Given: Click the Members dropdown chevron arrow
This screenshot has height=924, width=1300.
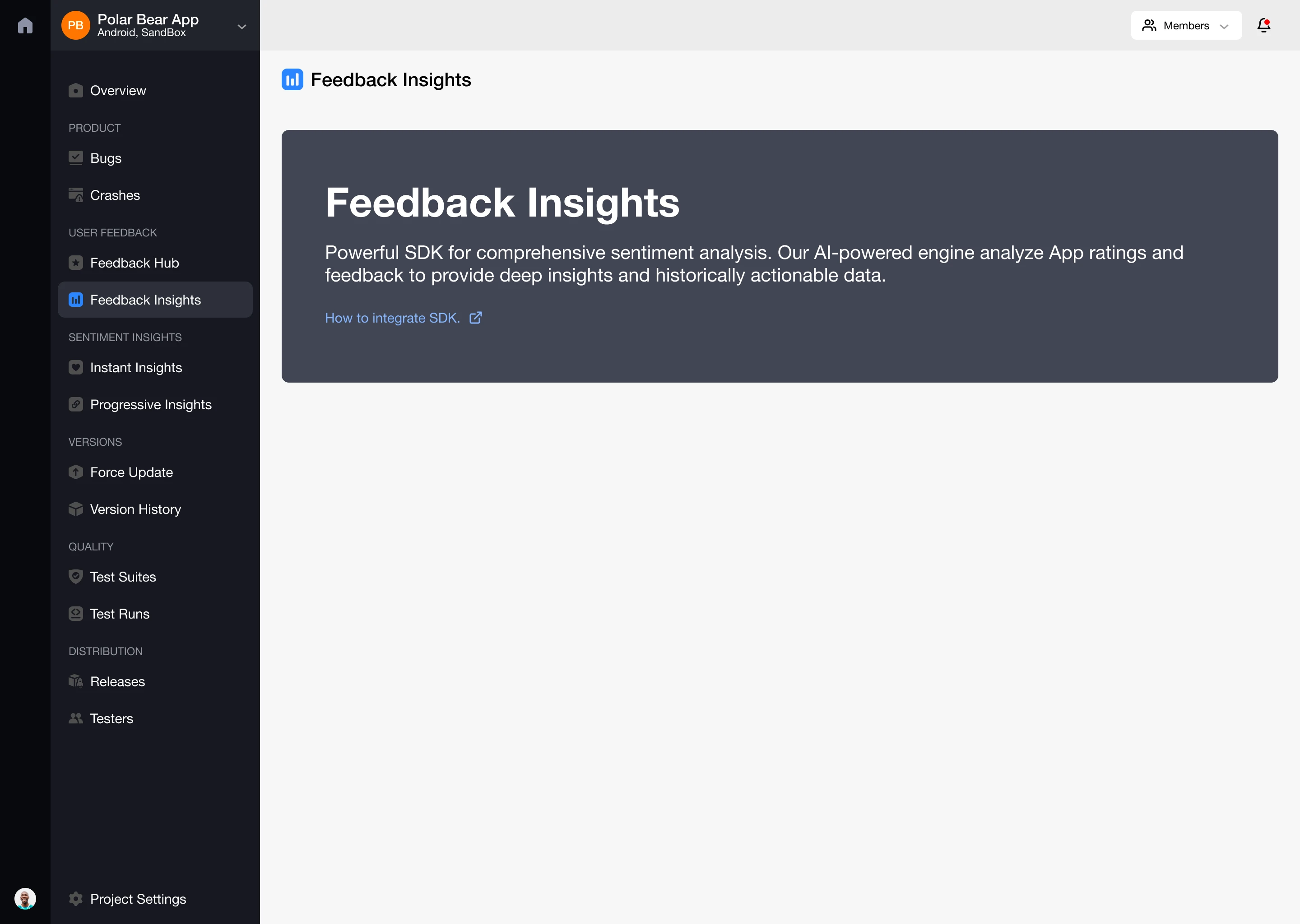Looking at the screenshot, I should 1224,26.
